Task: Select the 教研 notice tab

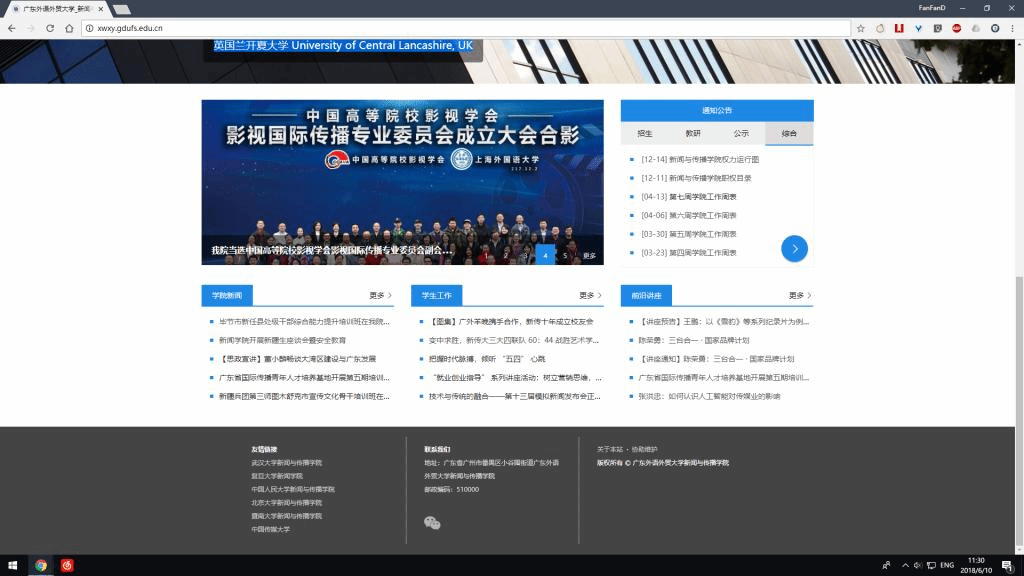Action: (x=693, y=133)
